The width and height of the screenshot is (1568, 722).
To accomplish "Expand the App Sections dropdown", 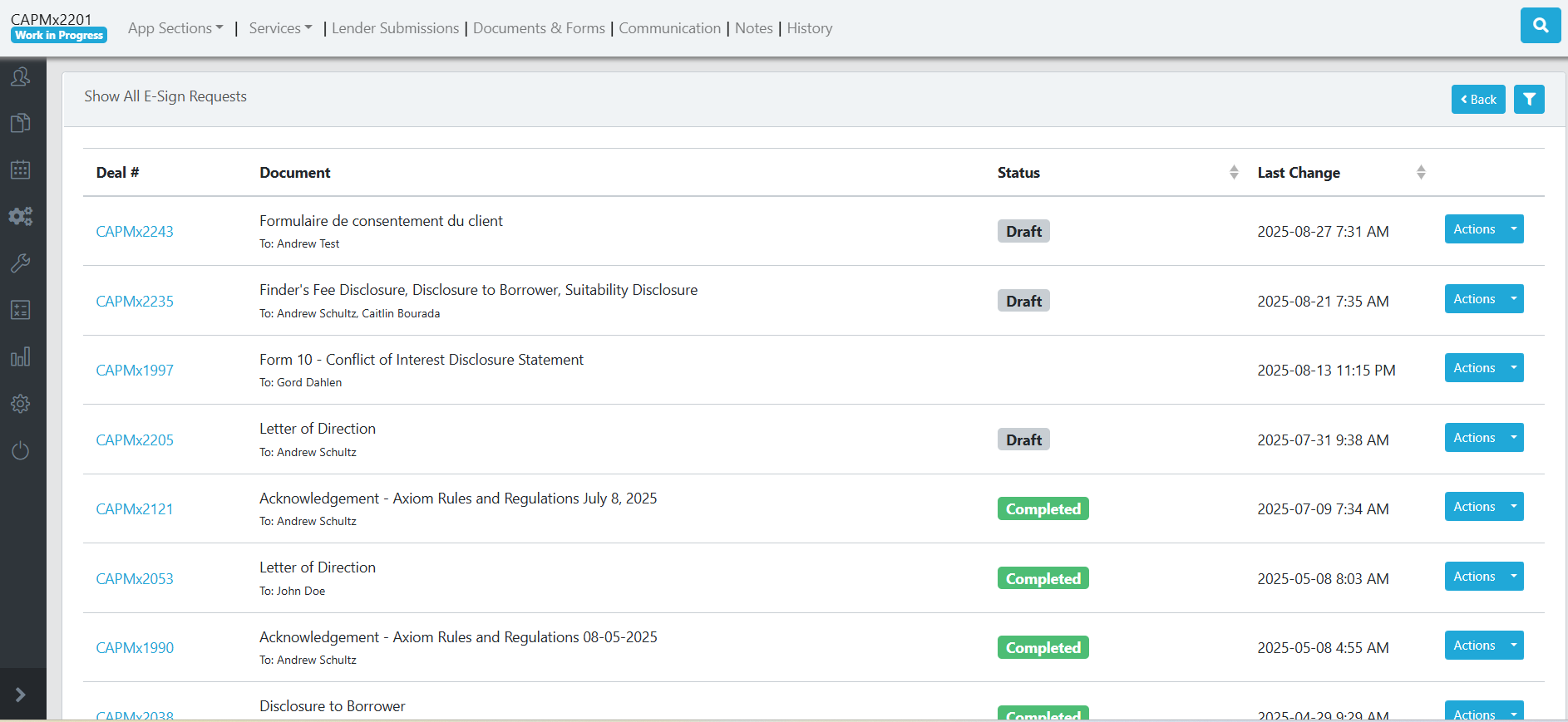I will (x=175, y=28).
